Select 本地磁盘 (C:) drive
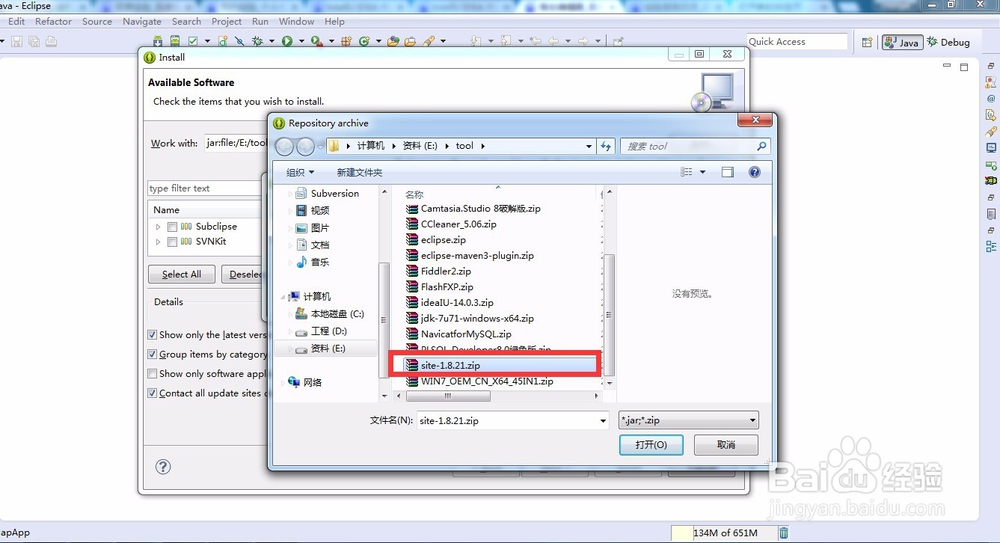 (x=330, y=314)
